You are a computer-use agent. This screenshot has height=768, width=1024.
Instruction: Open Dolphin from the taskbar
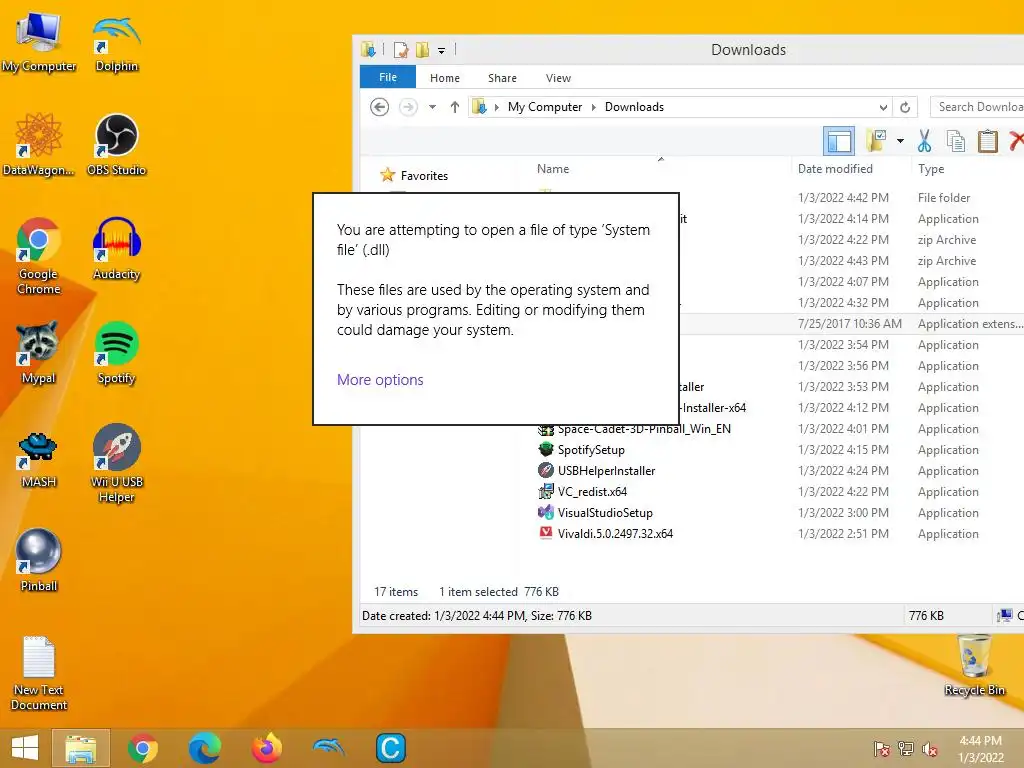[x=328, y=748]
